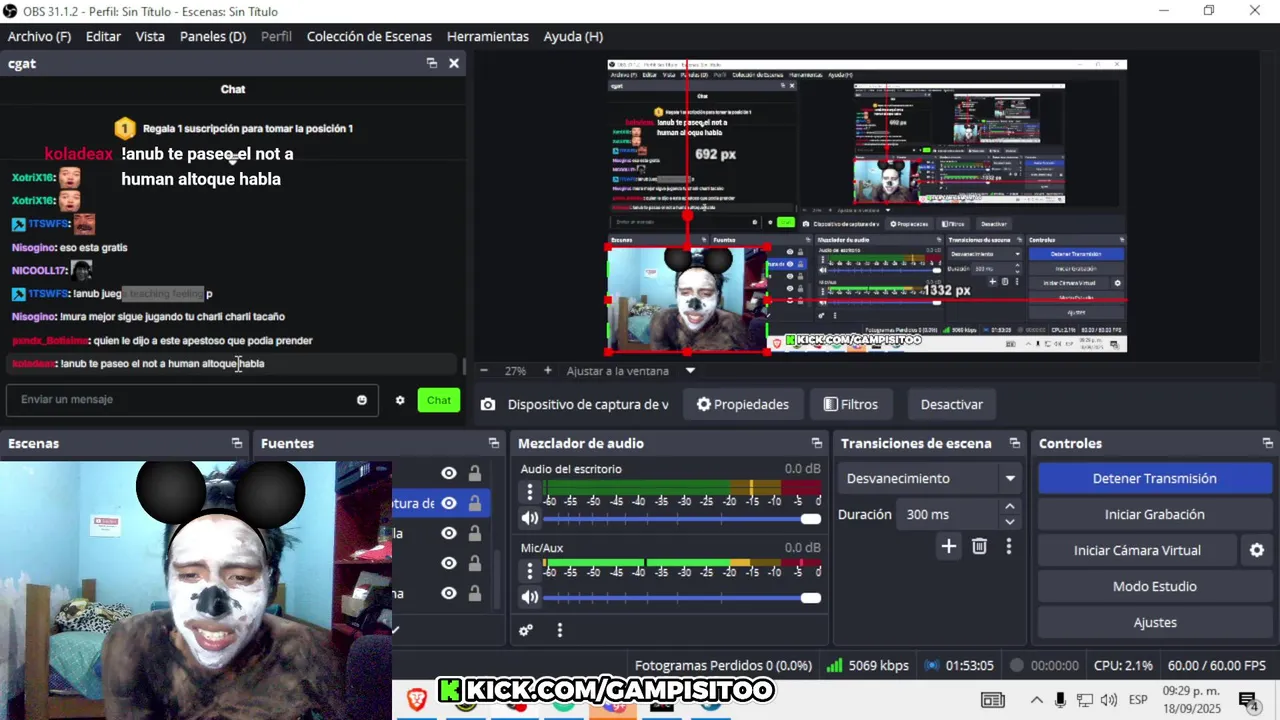Add a new scene transition
The image size is (1280, 720).
[949, 546]
